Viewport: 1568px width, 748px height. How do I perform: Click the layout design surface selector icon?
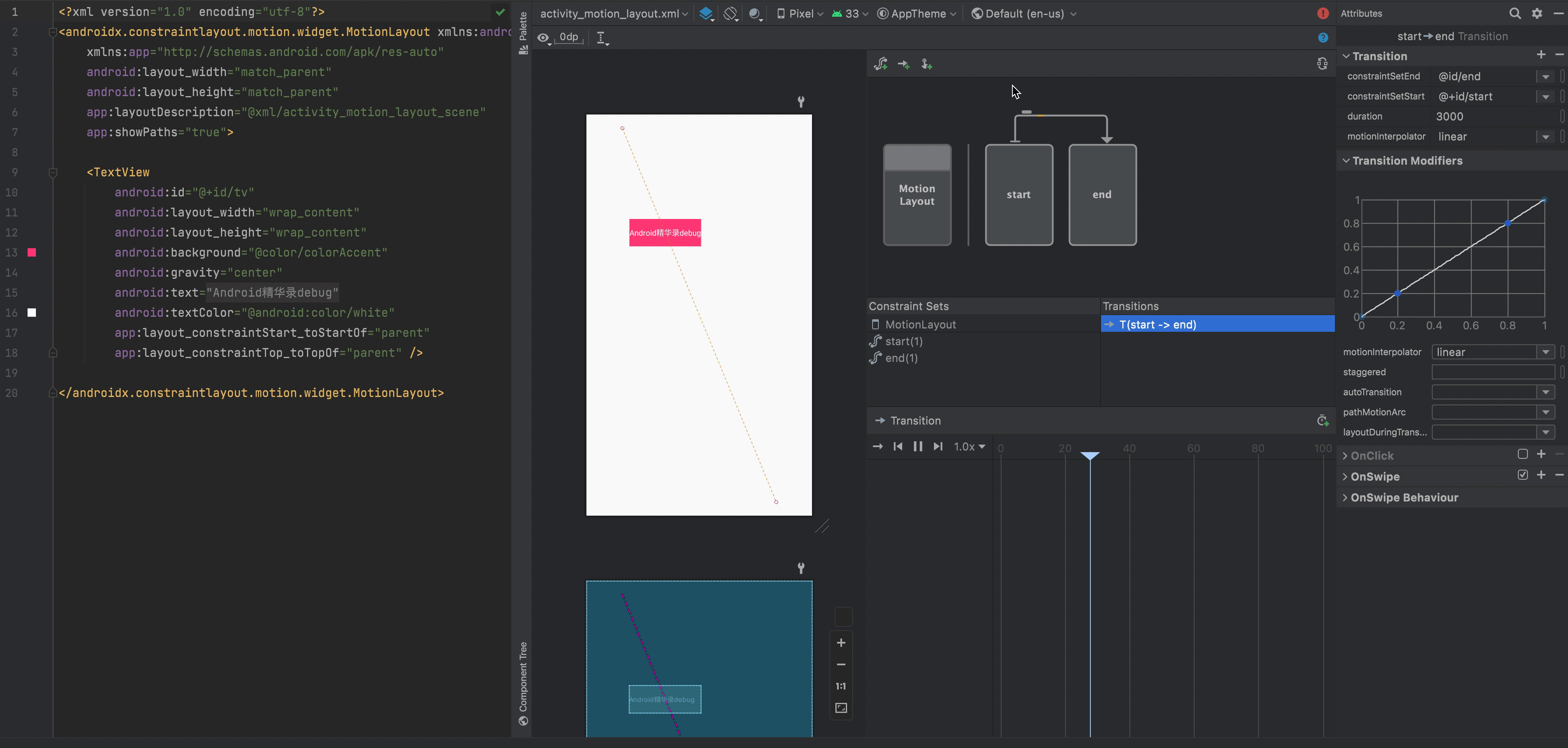706,13
